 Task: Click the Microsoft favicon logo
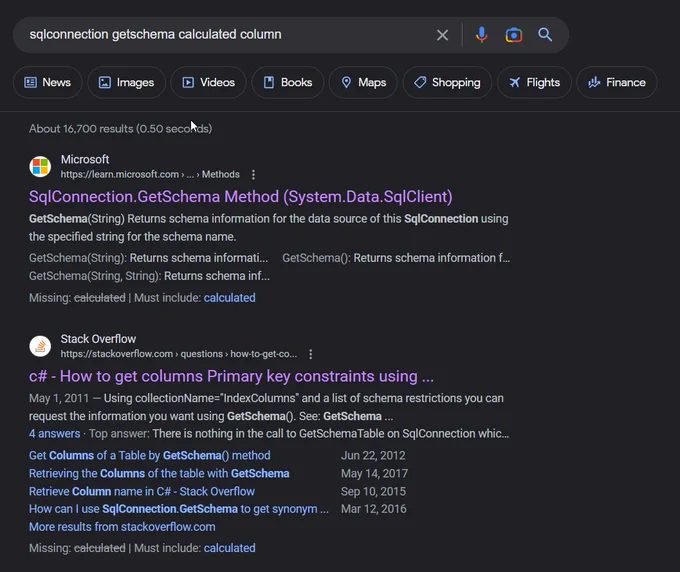point(40,167)
